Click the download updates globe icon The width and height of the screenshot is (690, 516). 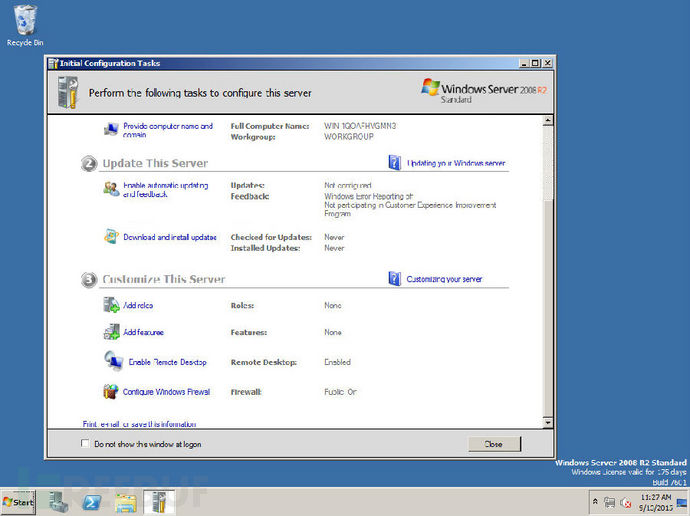(x=111, y=237)
